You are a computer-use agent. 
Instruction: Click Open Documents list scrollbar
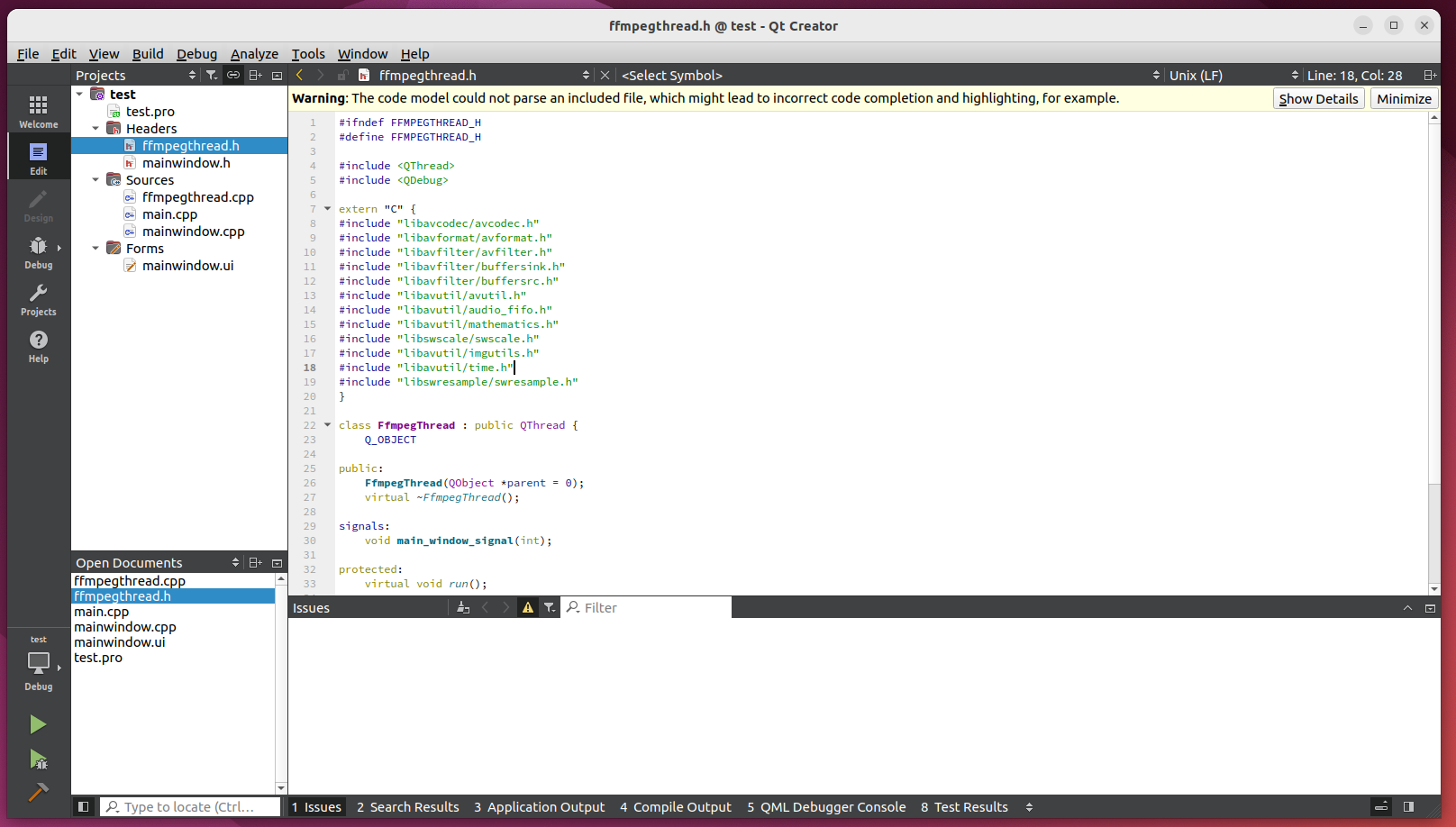pyautogui.click(x=281, y=683)
